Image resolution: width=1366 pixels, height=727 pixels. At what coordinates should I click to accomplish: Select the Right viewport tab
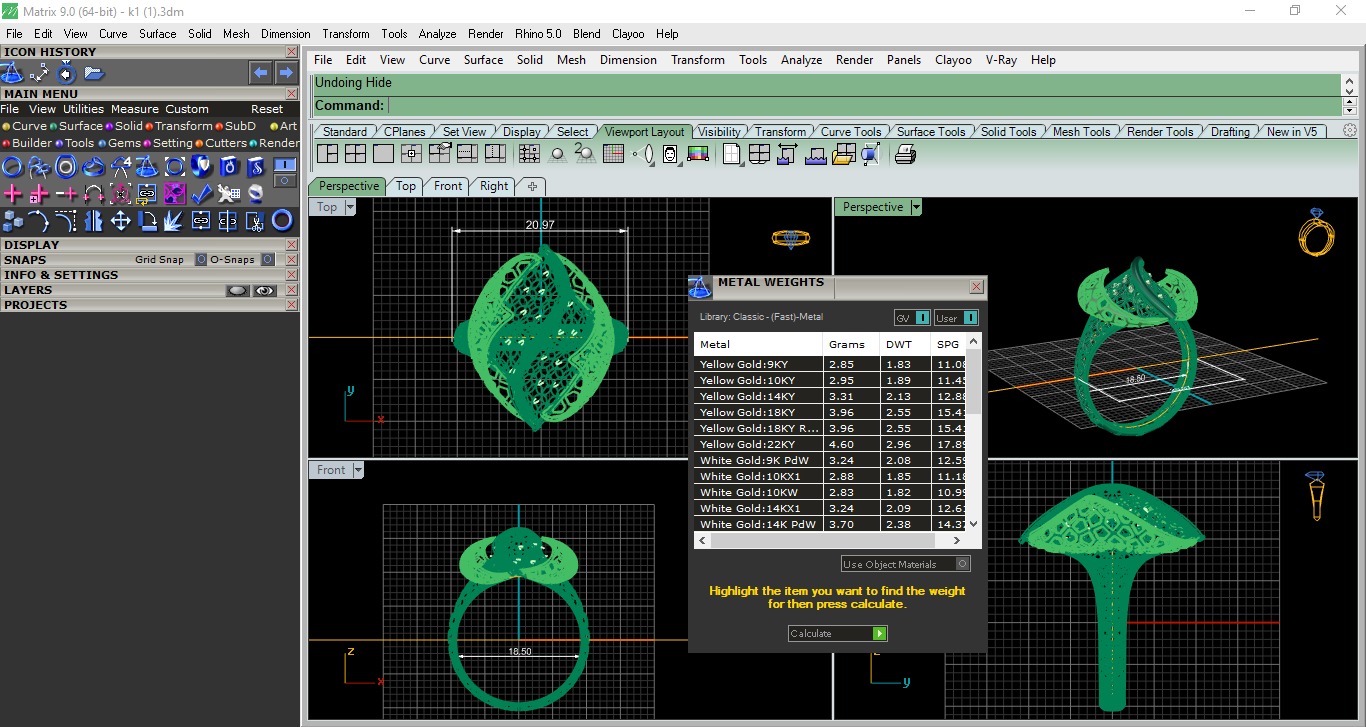tap(494, 186)
